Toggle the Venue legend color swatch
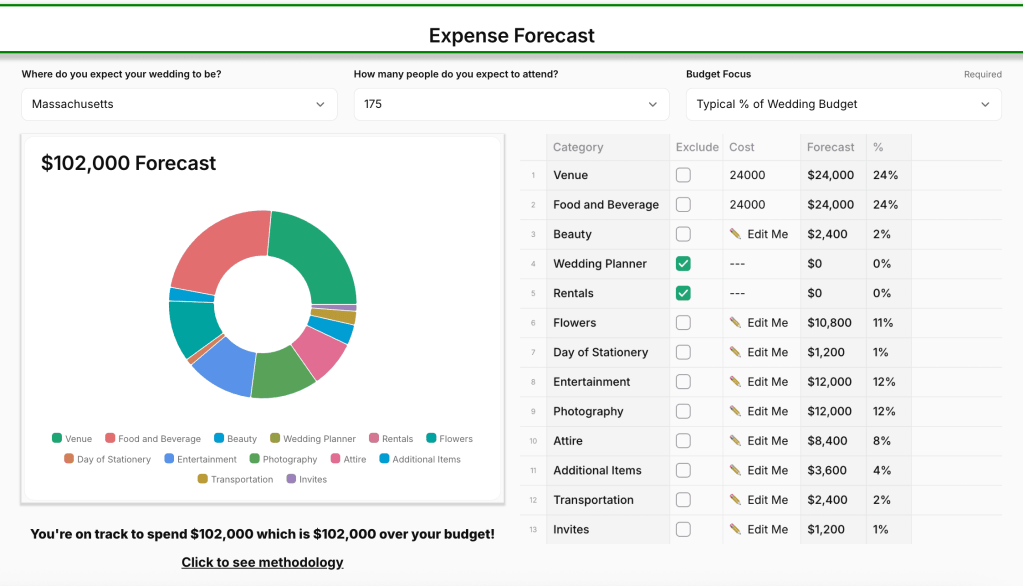 click(x=57, y=438)
